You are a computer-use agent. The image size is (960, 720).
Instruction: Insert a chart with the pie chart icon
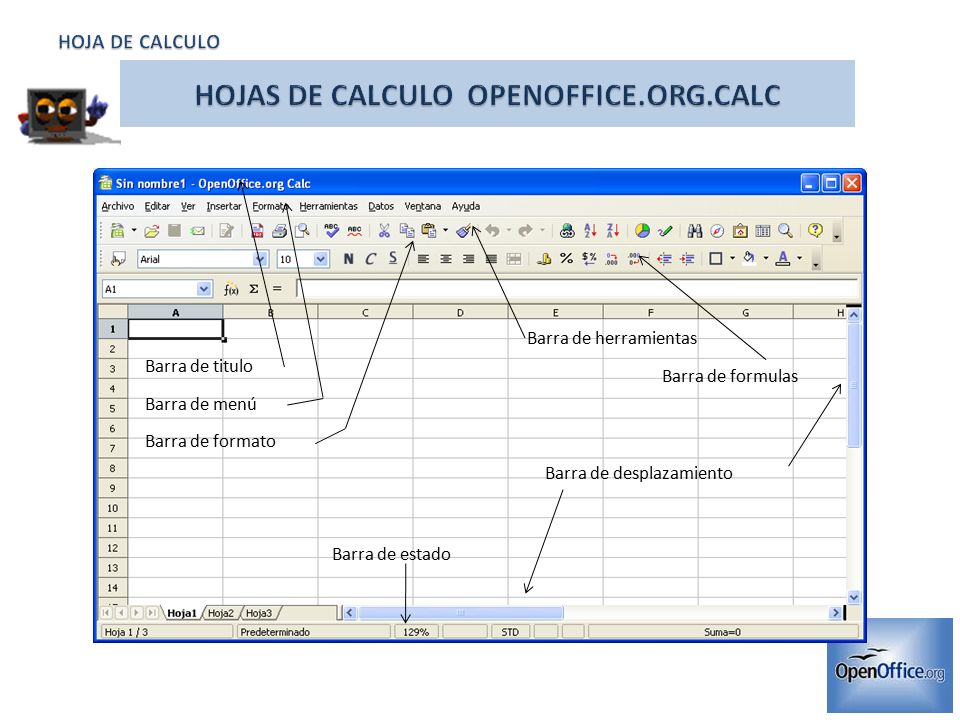pyautogui.click(x=642, y=231)
